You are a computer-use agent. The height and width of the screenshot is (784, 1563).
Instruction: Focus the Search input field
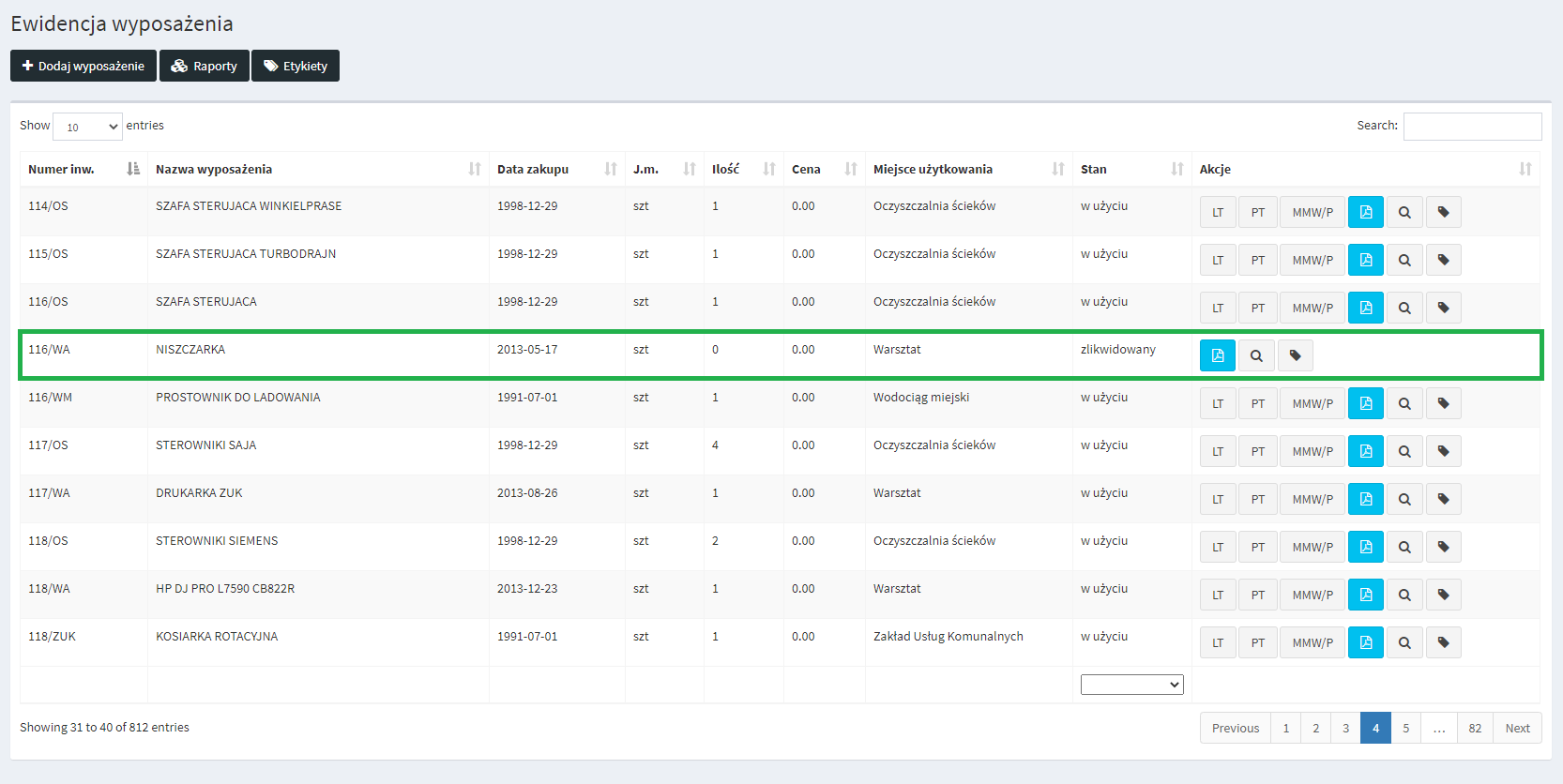click(1472, 127)
